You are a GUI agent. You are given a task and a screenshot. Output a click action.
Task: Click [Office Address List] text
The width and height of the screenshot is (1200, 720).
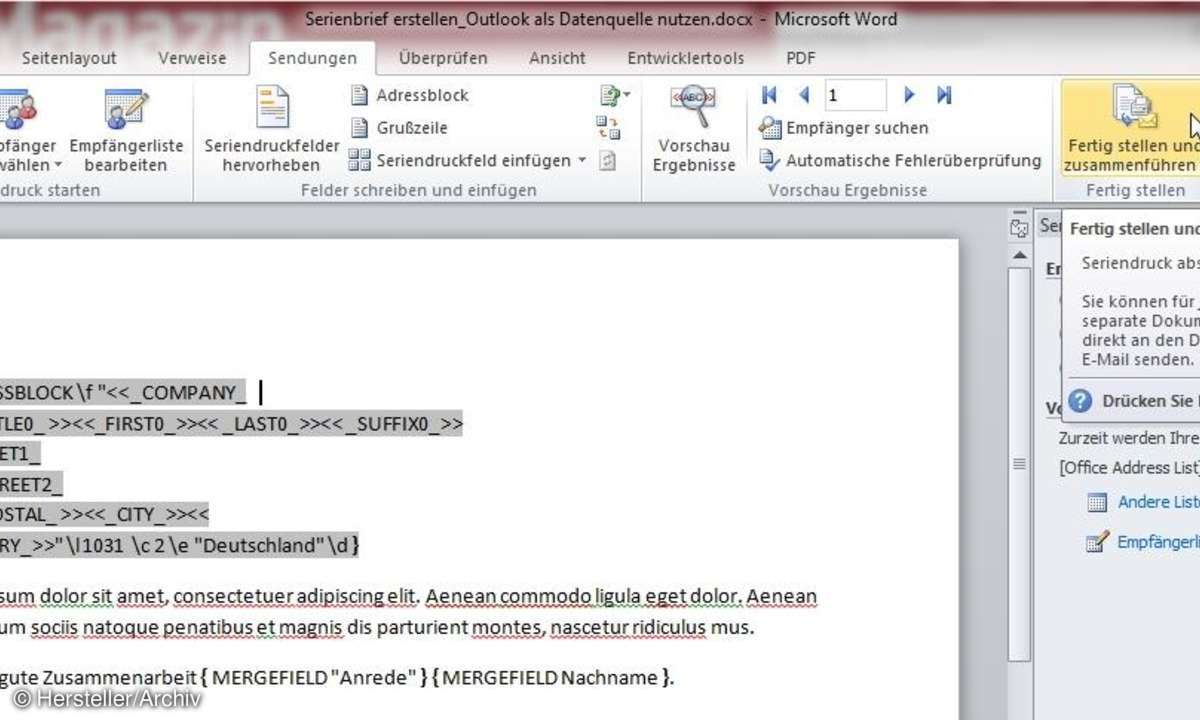(1129, 467)
